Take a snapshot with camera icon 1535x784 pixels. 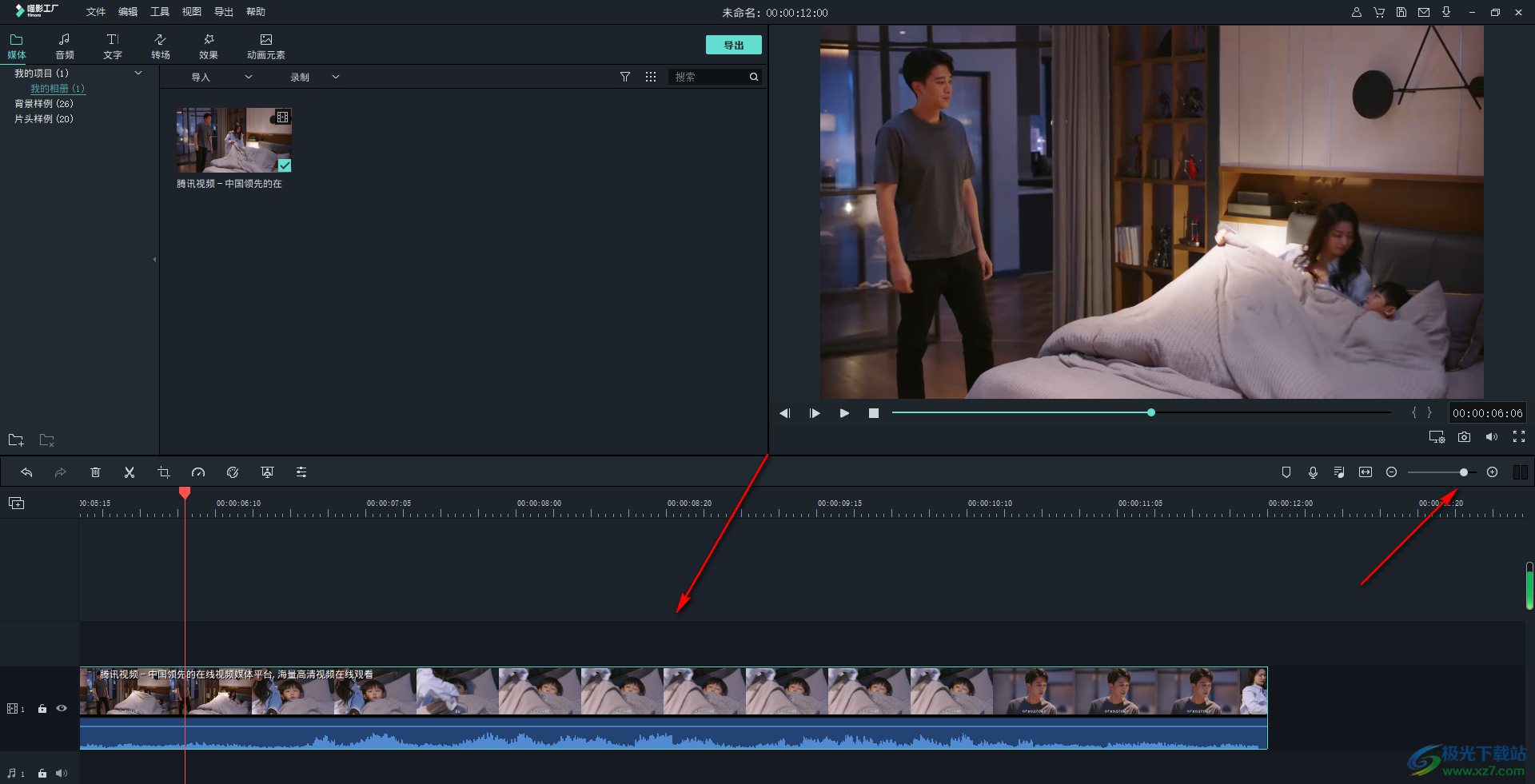tap(1464, 437)
